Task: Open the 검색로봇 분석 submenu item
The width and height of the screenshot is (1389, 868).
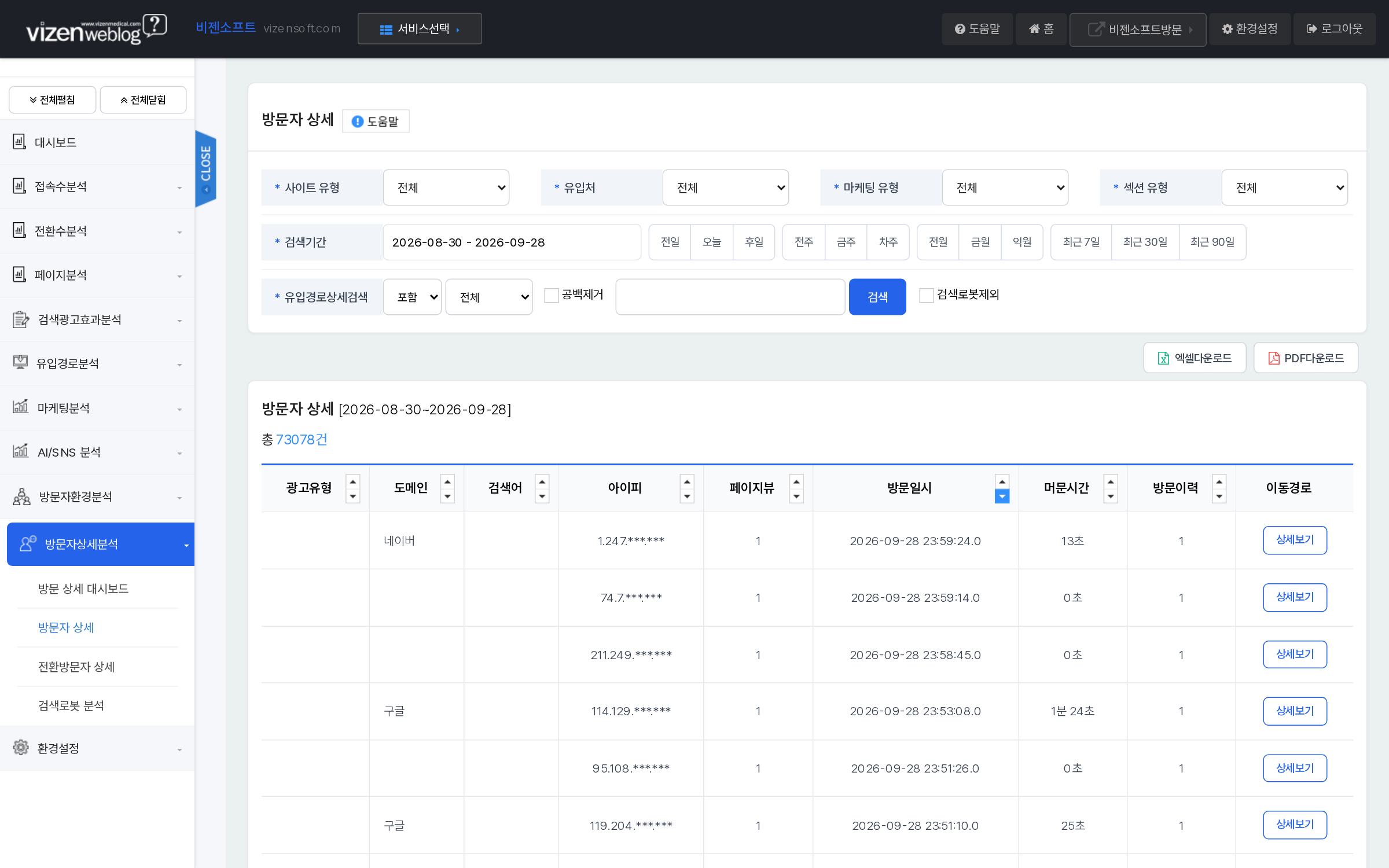Action: [x=71, y=705]
